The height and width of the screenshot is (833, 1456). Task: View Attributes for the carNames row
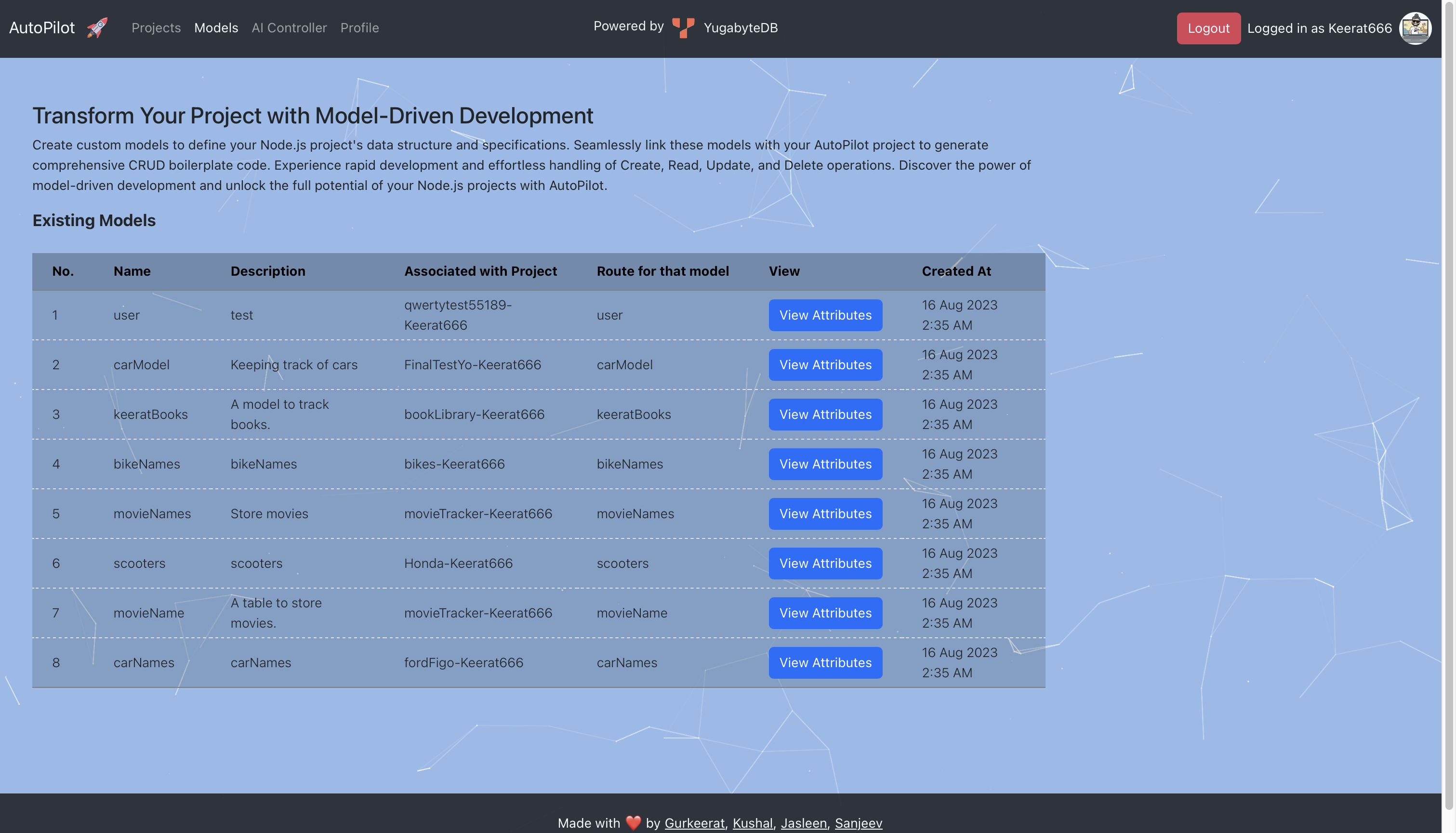click(x=825, y=662)
